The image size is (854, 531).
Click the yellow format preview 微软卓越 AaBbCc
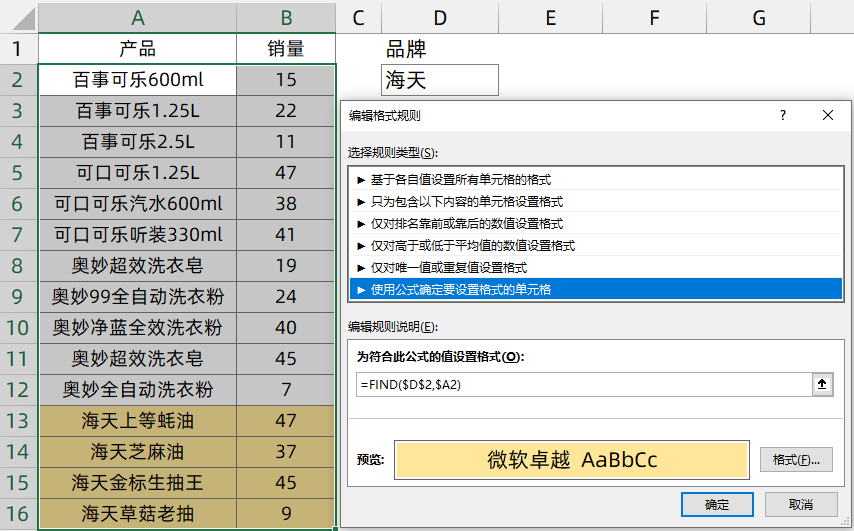click(572, 460)
